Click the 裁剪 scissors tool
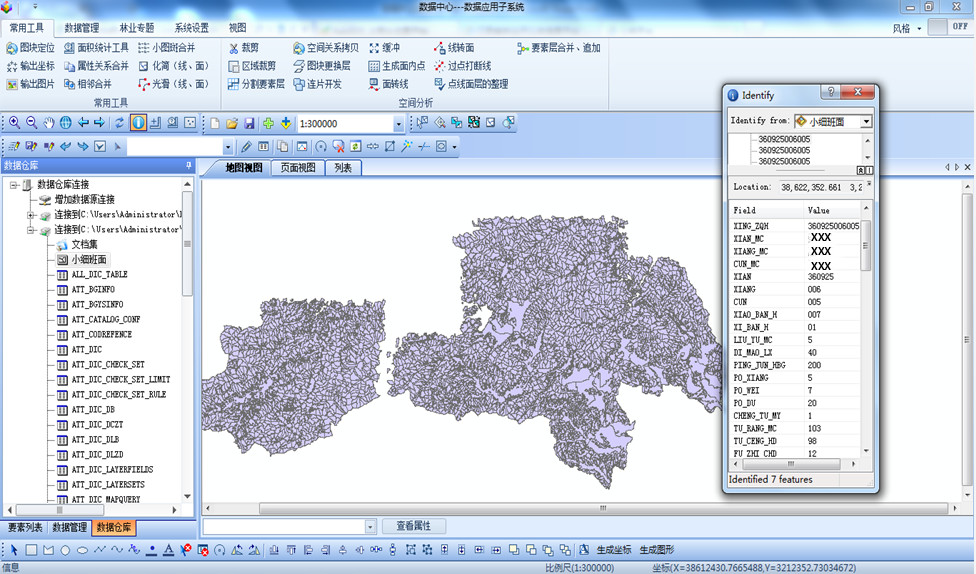This screenshot has width=976, height=574. coord(243,47)
